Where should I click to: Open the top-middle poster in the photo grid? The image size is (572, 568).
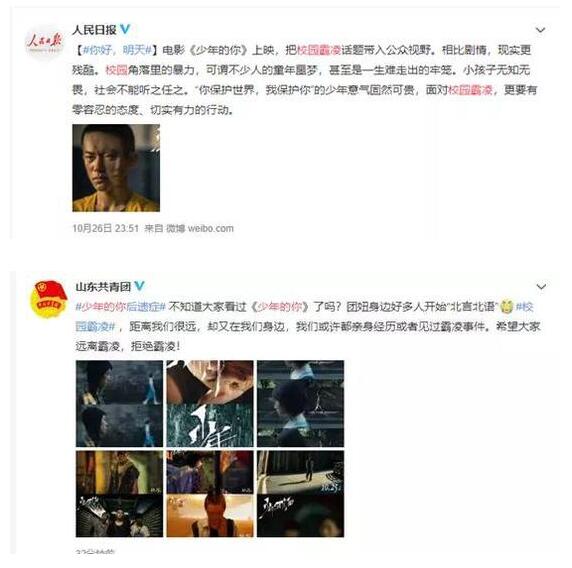tap(210, 403)
